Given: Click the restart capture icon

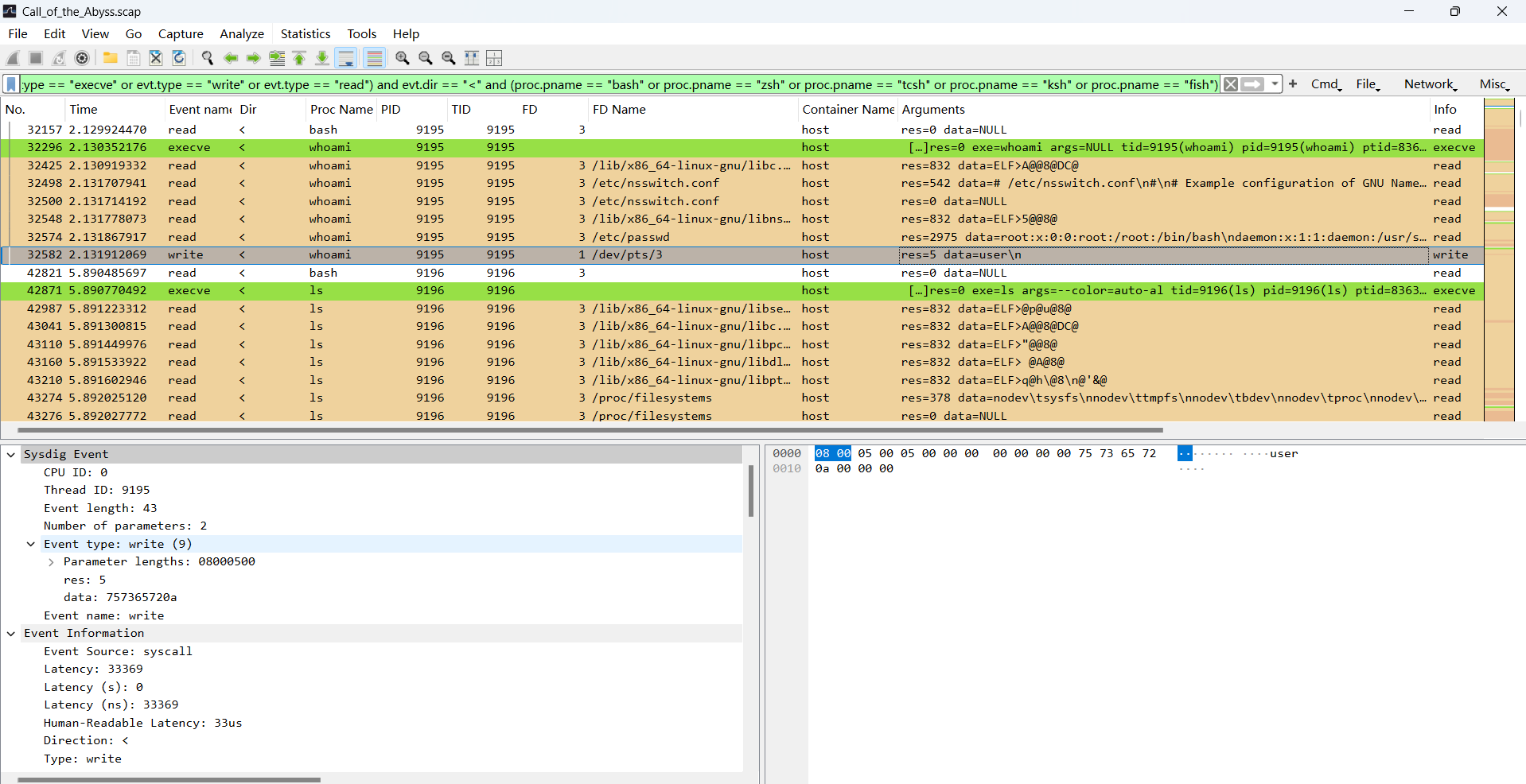Looking at the screenshot, I should coord(59,58).
